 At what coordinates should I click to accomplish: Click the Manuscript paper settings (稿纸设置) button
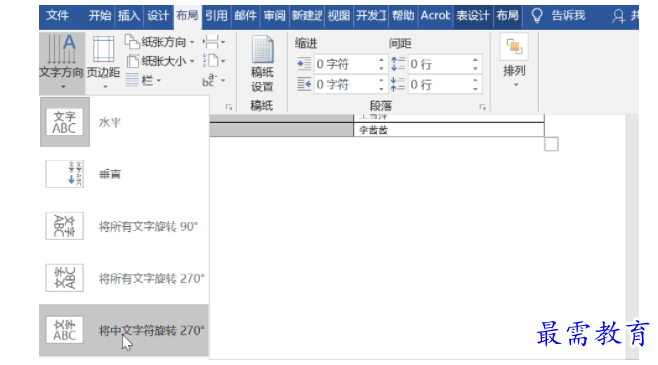point(262,64)
